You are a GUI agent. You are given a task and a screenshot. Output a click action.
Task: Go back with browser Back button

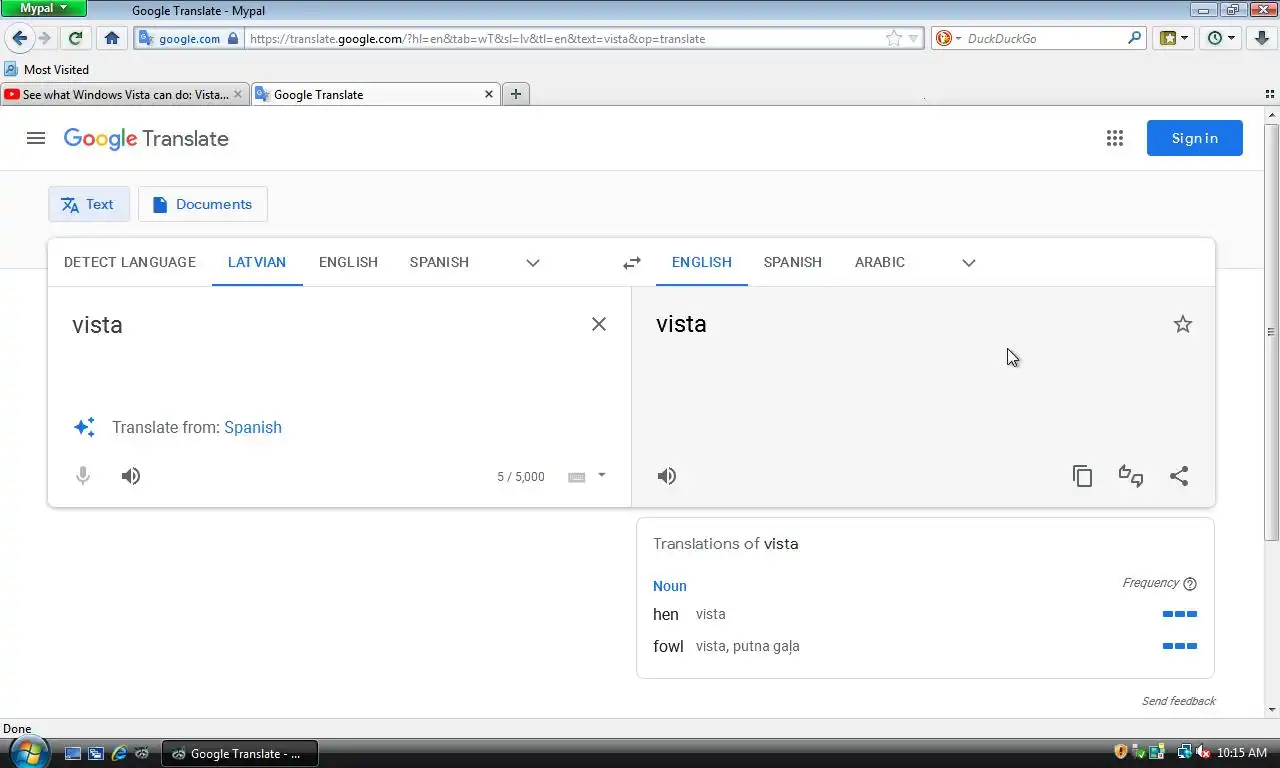(x=19, y=38)
